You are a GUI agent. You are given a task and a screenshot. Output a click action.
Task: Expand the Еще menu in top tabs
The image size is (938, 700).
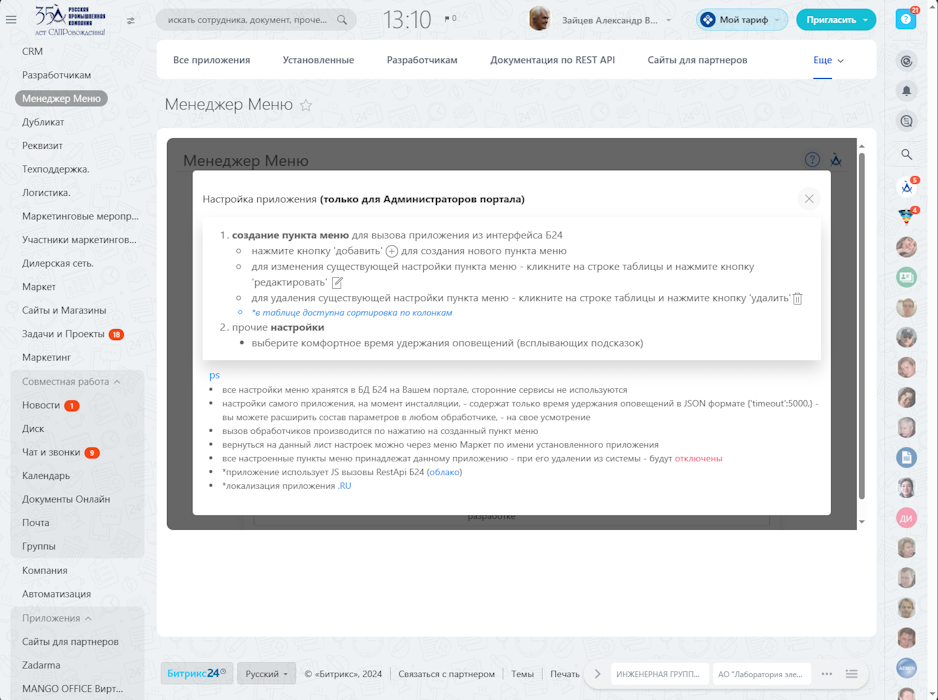point(828,60)
